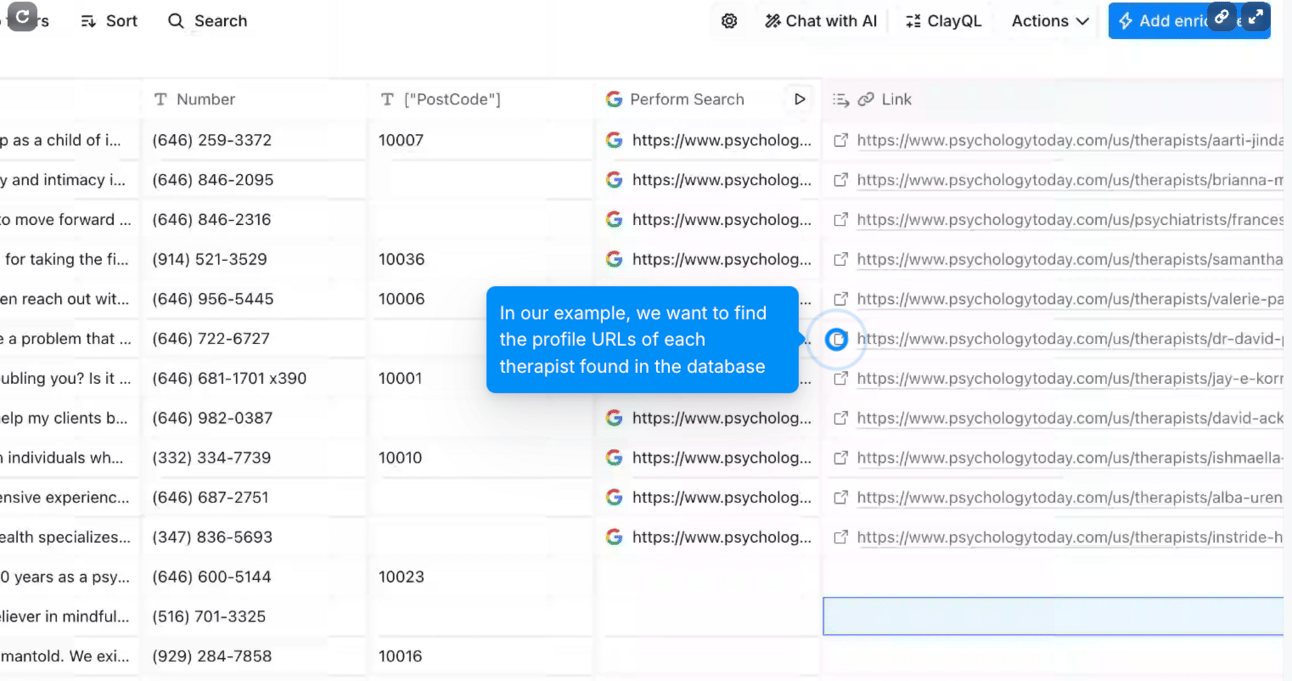Open the psychiatrists/frances profile link
Image resolution: width=1292 pixels, height=681 pixels.
coord(1070,219)
